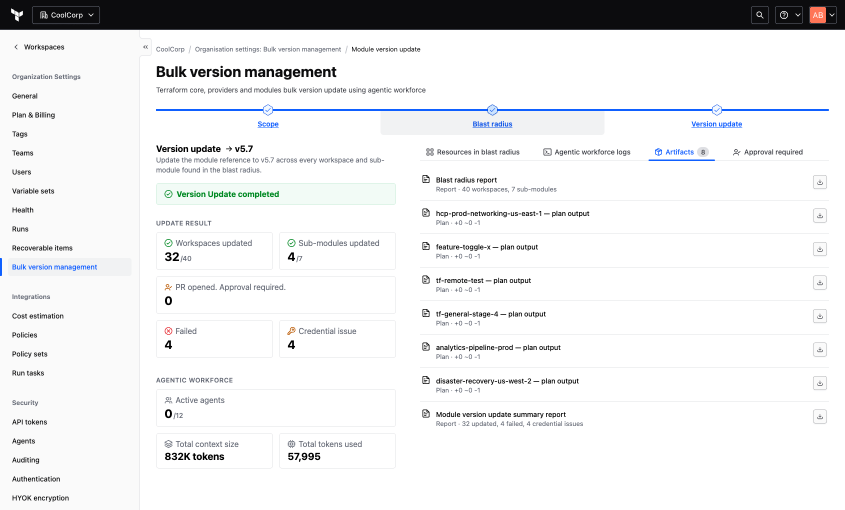Click the Blast radius step checkmark circle
Image resolution: width=845 pixels, height=510 pixels.
[x=493, y=110]
